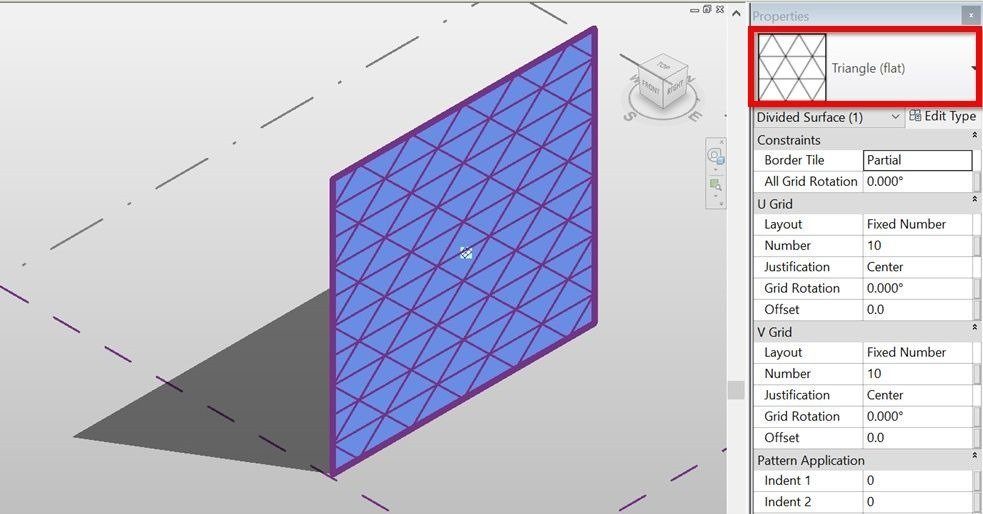
Task: Collapse the U Grid section
Action: click(x=974, y=199)
